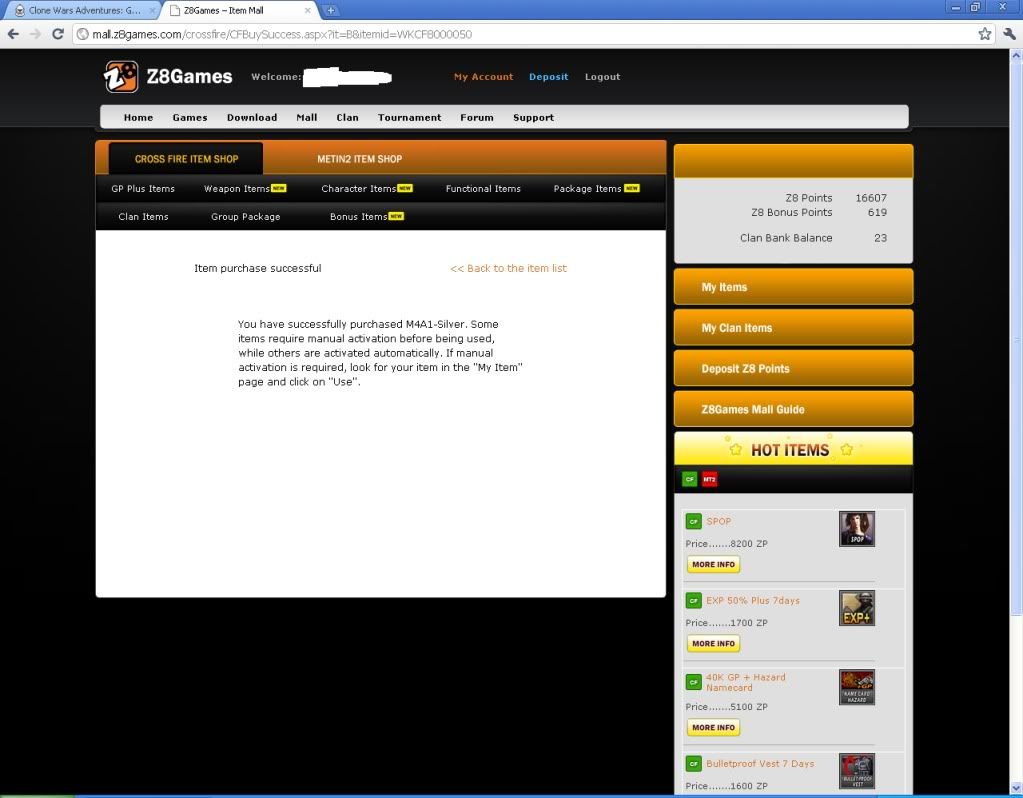Screen dimensions: 1023x798
Task: Open the Chrome wrench settings menu
Action: click(1007, 34)
